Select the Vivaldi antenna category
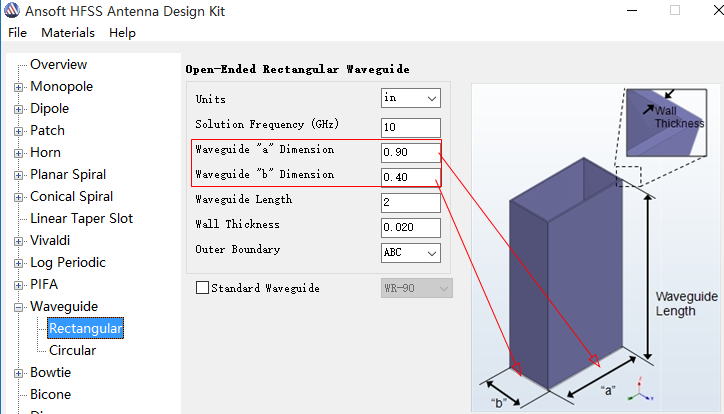The width and height of the screenshot is (724, 414). tap(50, 240)
